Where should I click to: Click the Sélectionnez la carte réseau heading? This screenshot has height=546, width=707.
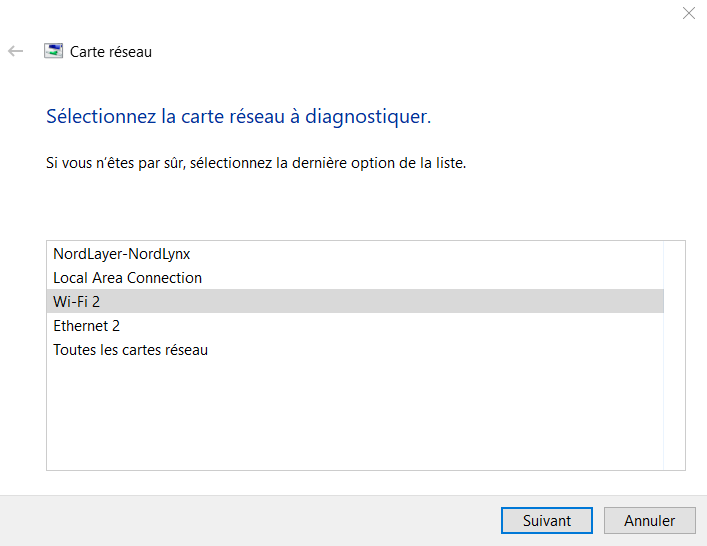coord(238,117)
